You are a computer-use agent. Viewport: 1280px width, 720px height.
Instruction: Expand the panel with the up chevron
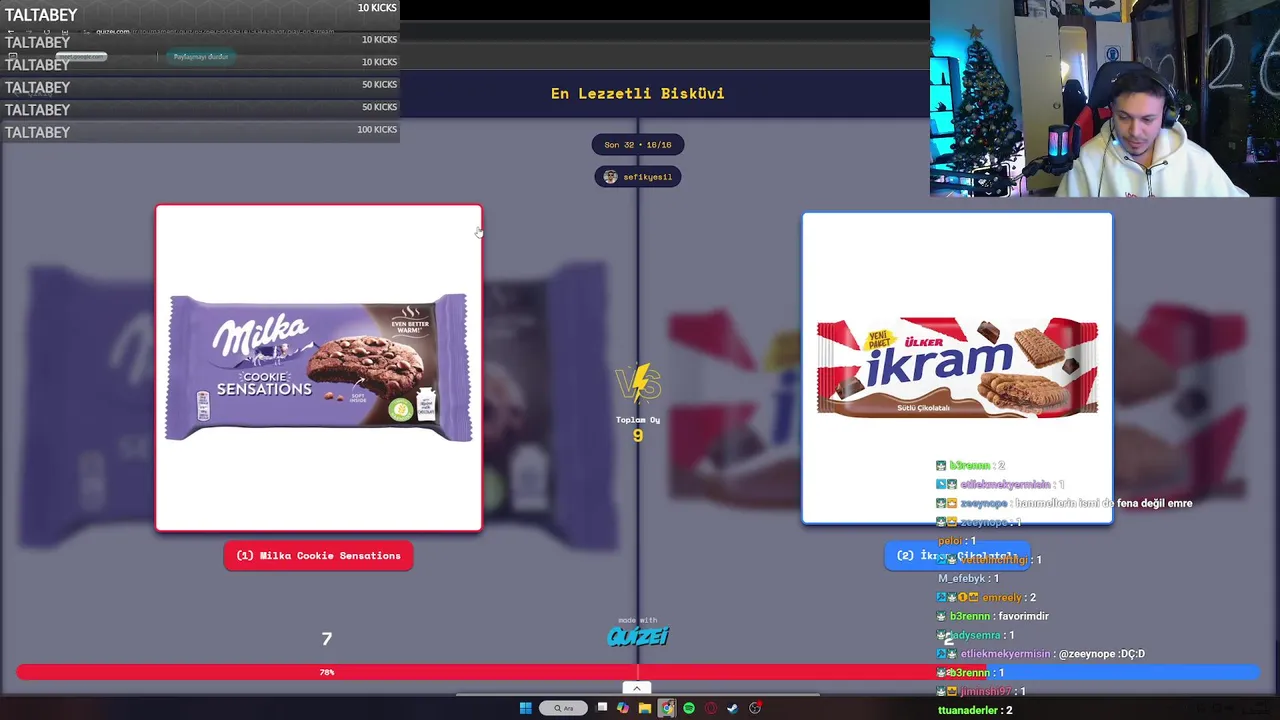(x=637, y=688)
